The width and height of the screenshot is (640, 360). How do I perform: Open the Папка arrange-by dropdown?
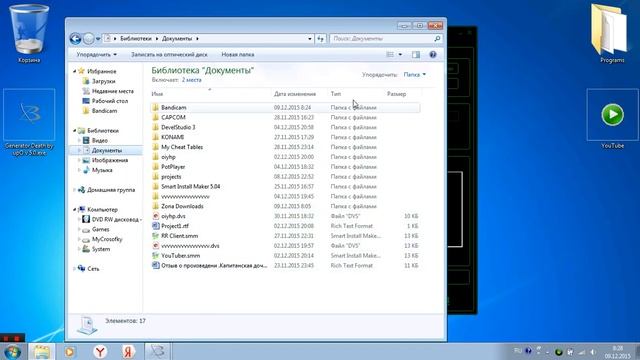(x=414, y=75)
